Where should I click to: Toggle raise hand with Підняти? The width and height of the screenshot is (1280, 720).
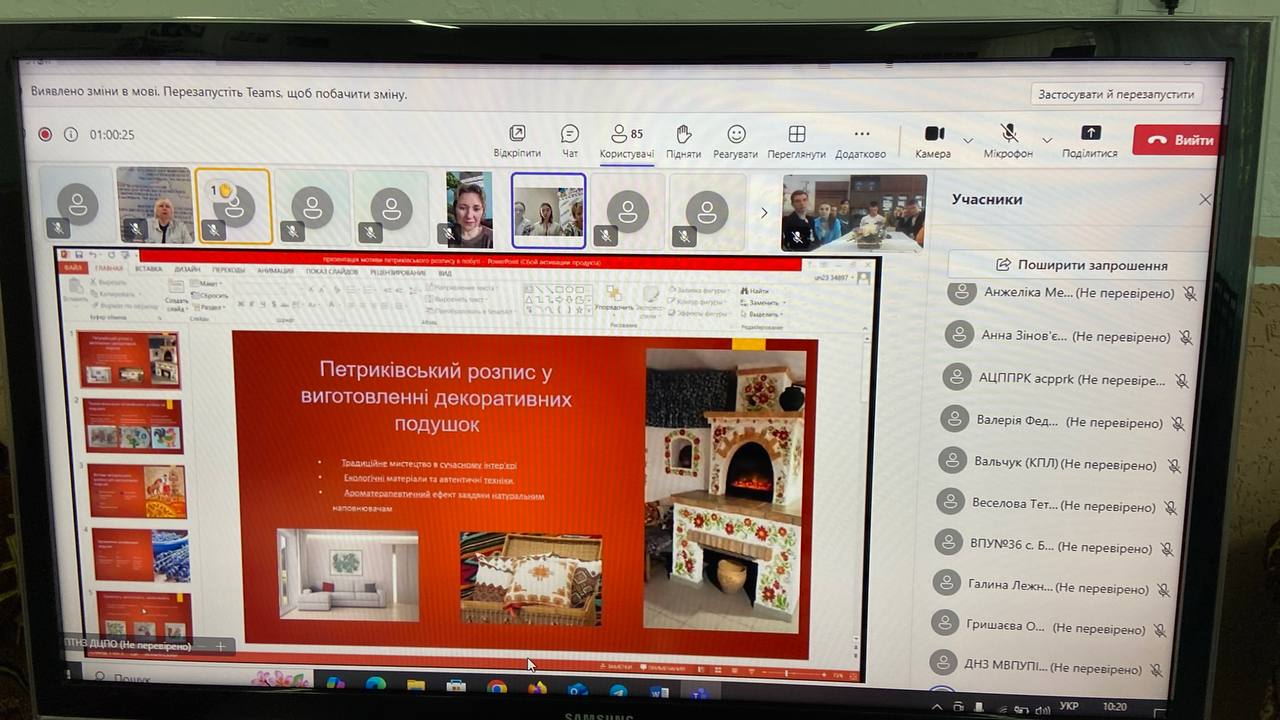[x=684, y=140]
